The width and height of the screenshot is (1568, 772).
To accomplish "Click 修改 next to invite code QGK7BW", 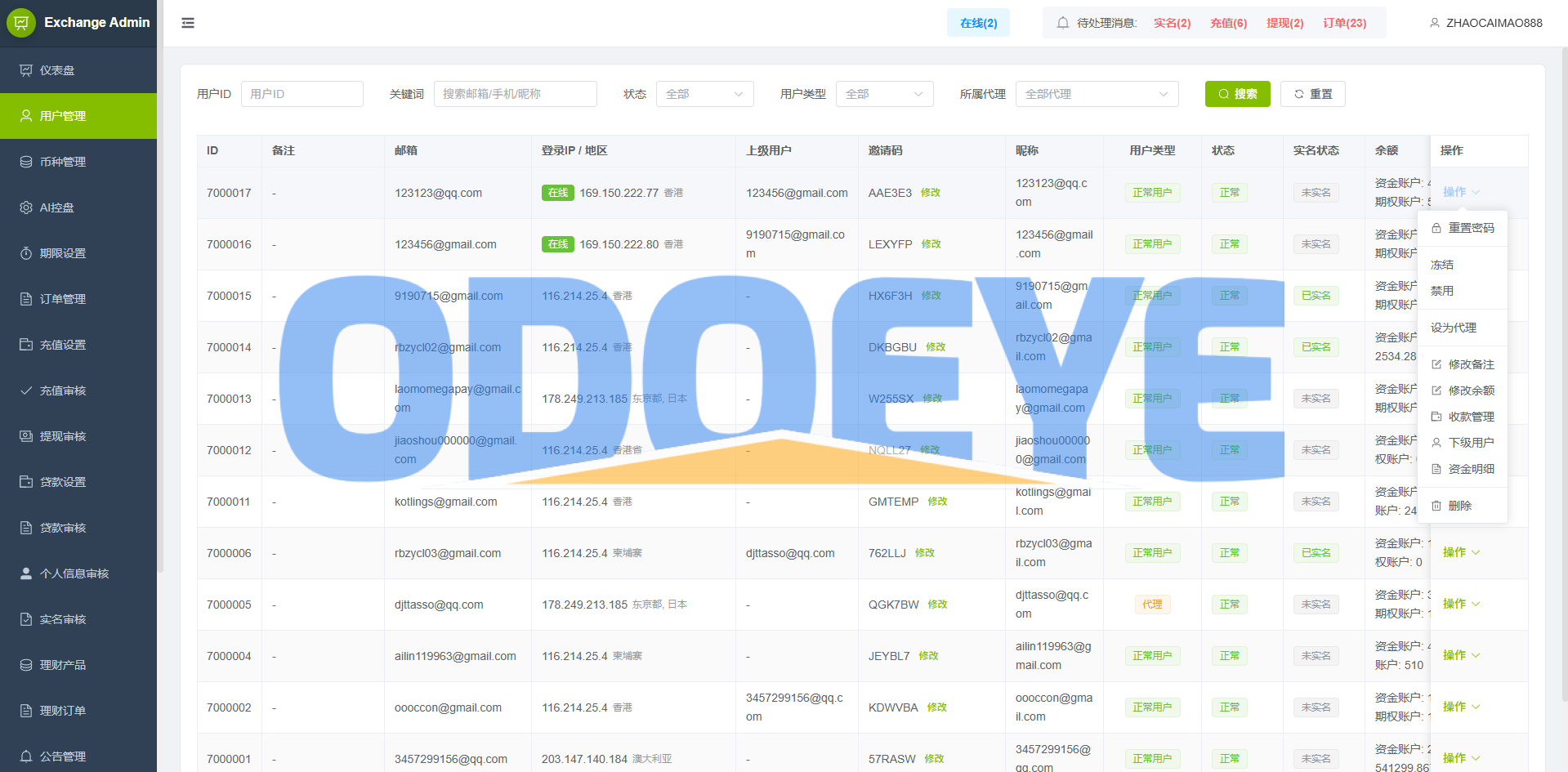I will click(x=937, y=605).
